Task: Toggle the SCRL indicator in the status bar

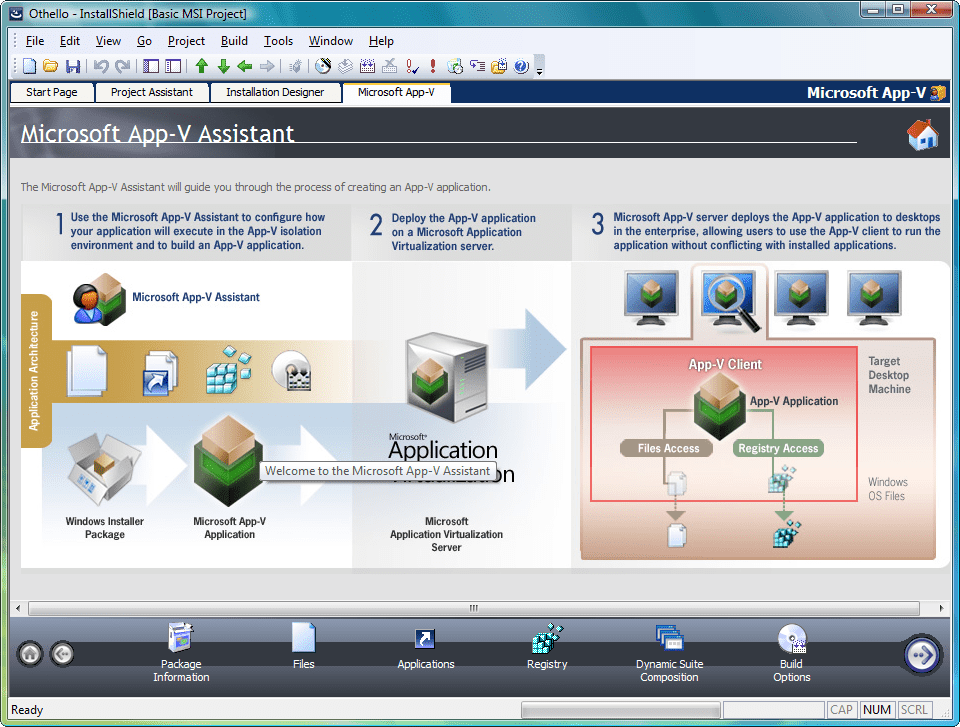Action: tap(913, 709)
